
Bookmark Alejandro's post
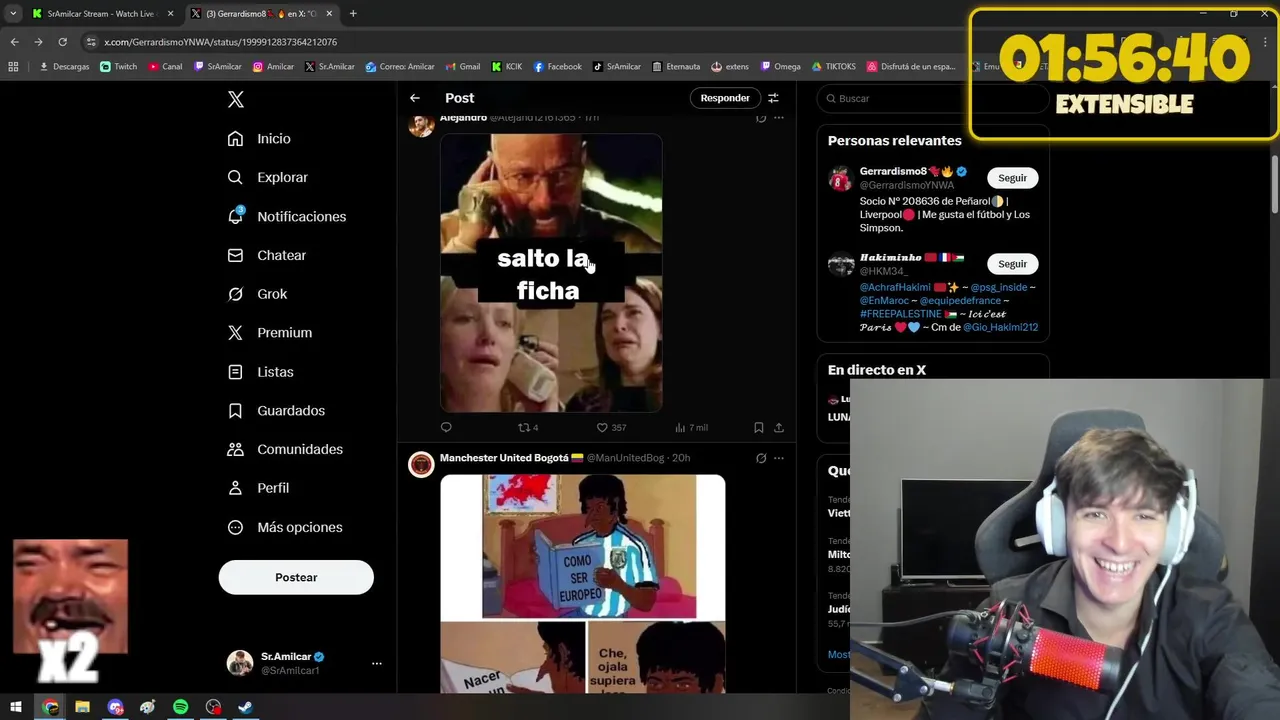coord(759,428)
